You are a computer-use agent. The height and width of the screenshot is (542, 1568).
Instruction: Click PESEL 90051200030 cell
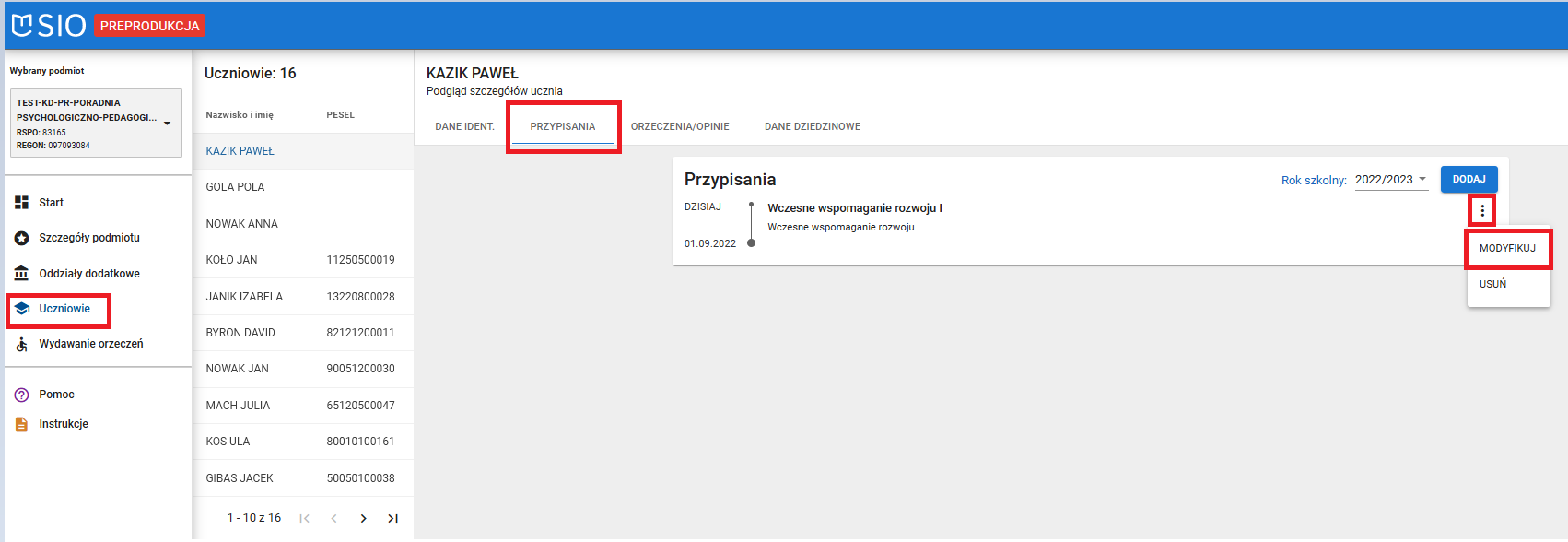click(x=360, y=369)
